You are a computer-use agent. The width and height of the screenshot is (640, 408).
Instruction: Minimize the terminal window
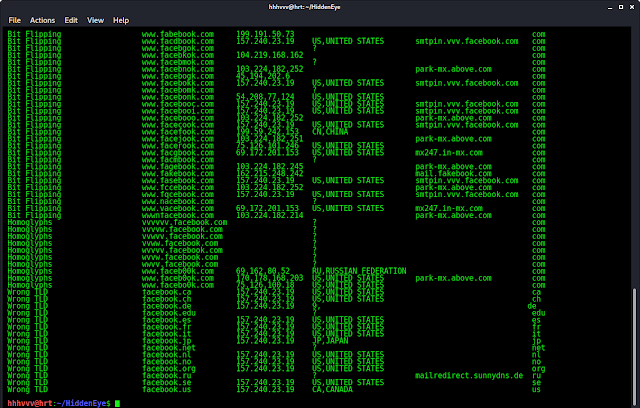point(610,7)
